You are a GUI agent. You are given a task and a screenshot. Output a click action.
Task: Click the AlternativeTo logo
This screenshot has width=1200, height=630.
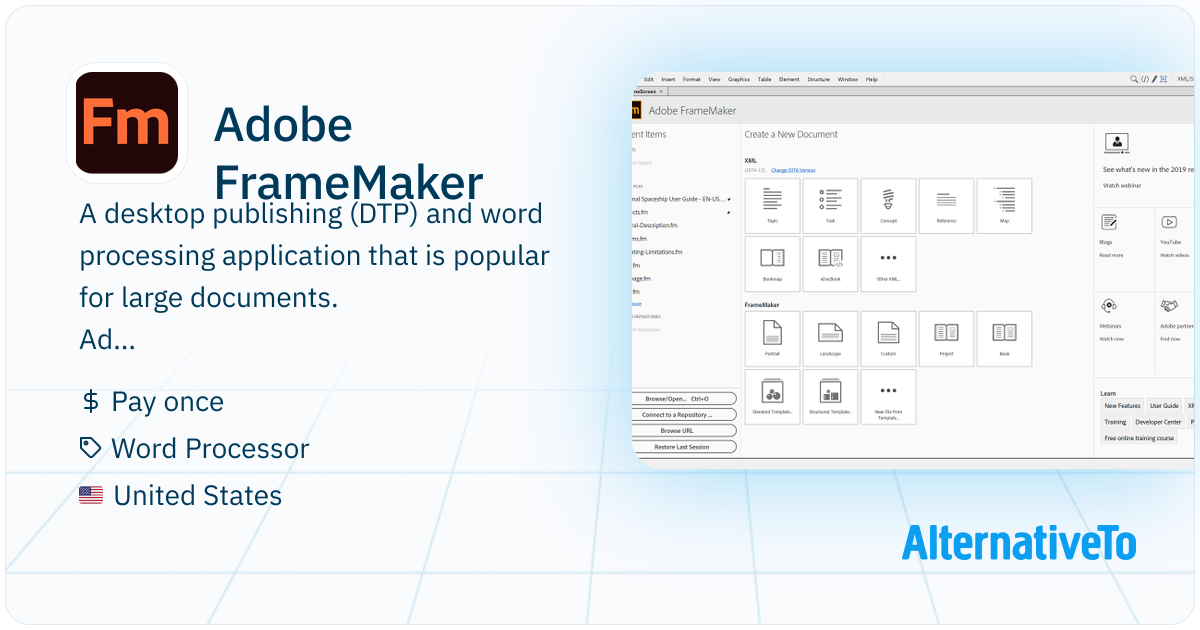pos(1019,542)
